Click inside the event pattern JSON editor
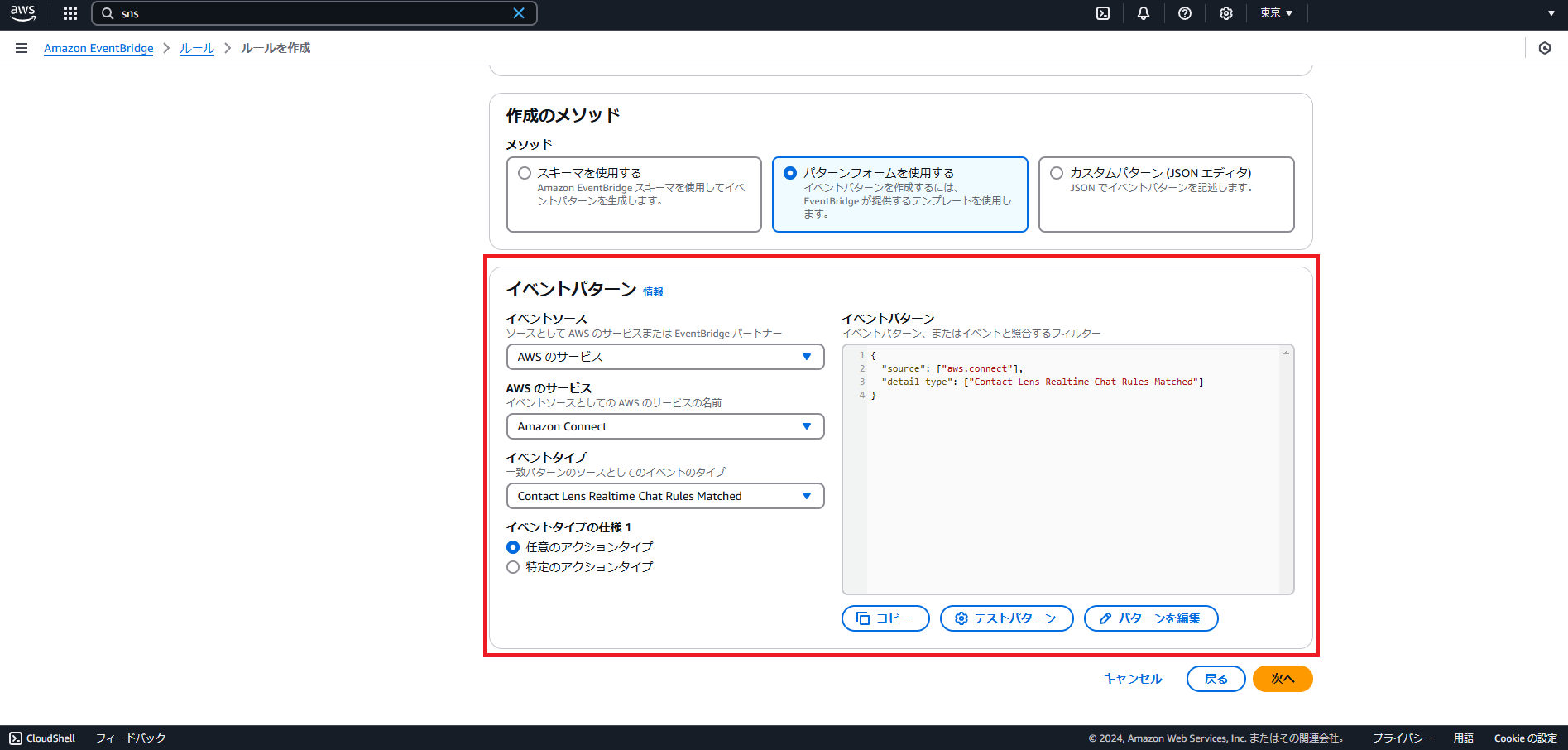 click(x=1067, y=469)
